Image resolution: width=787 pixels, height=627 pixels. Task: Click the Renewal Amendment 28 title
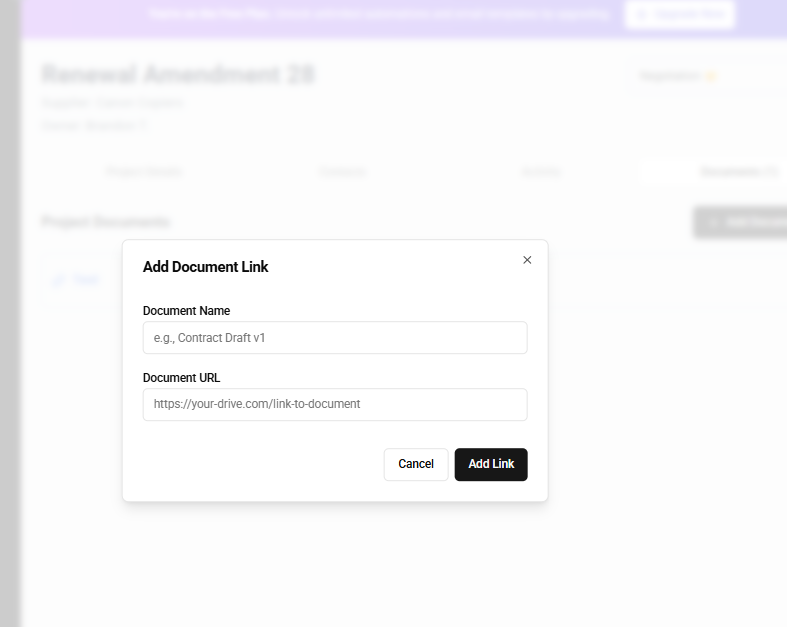pos(179,75)
